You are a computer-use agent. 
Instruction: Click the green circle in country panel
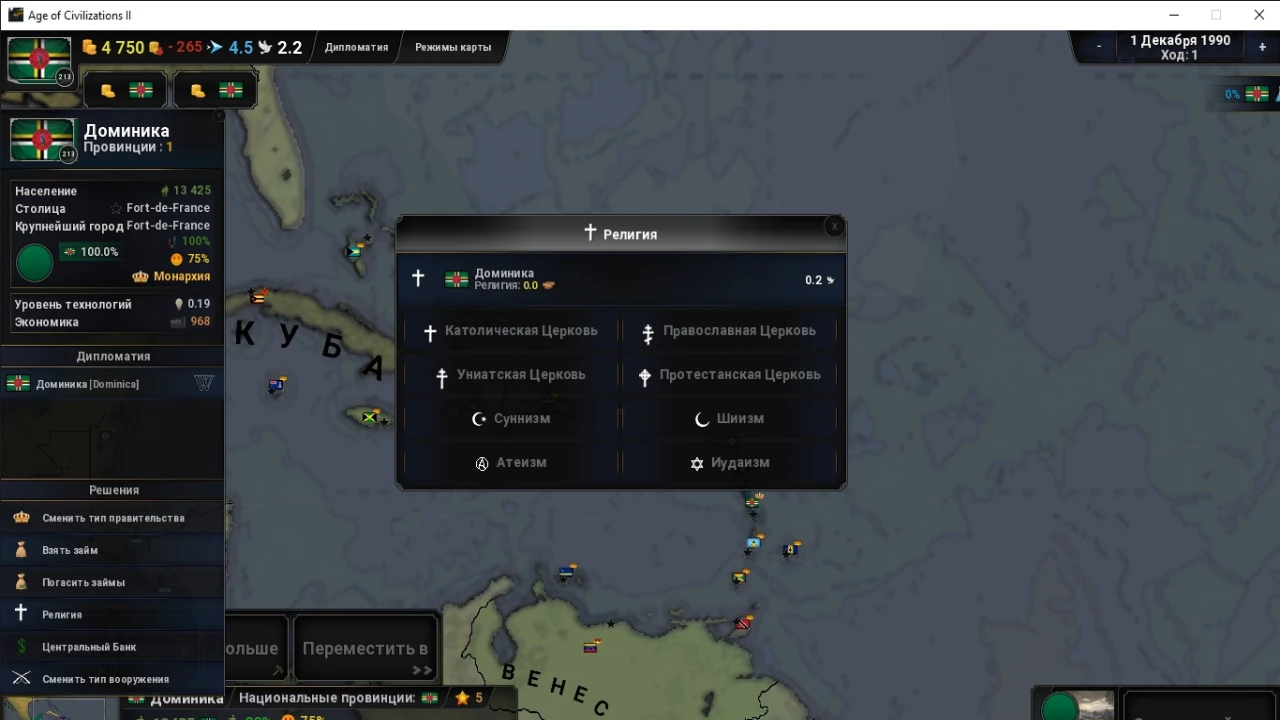[35, 263]
